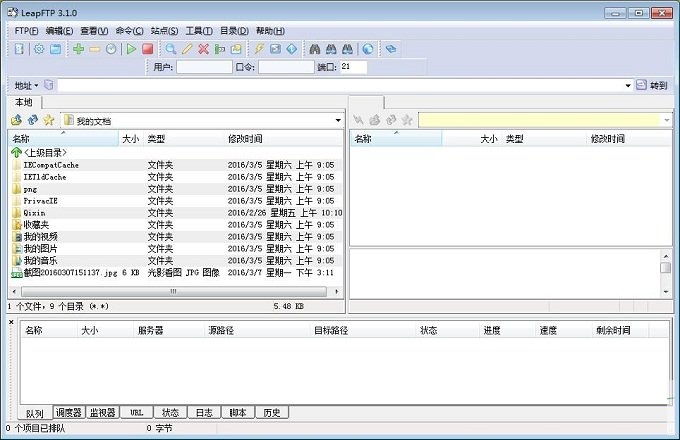The width and height of the screenshot is (680, 440).
Task: Open the 命令(C) menu
Action: (129, 31)
